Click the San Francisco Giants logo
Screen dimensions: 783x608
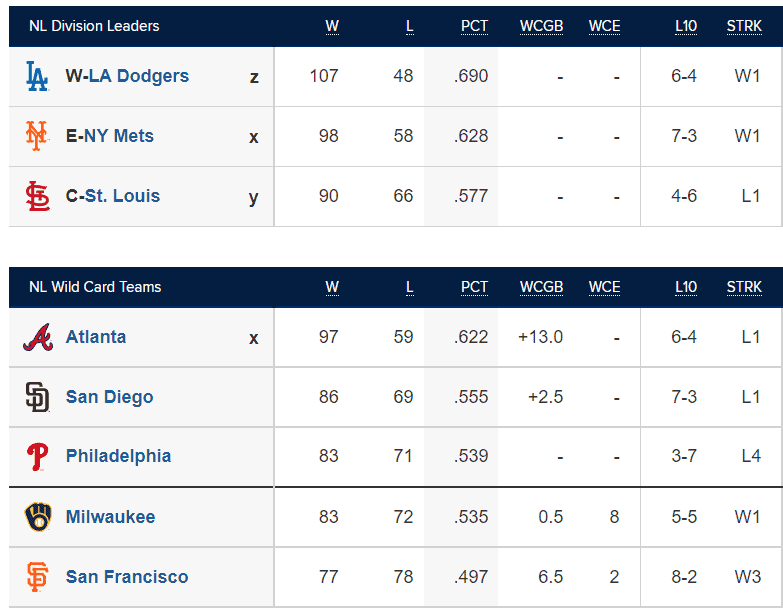coord(37,577)
